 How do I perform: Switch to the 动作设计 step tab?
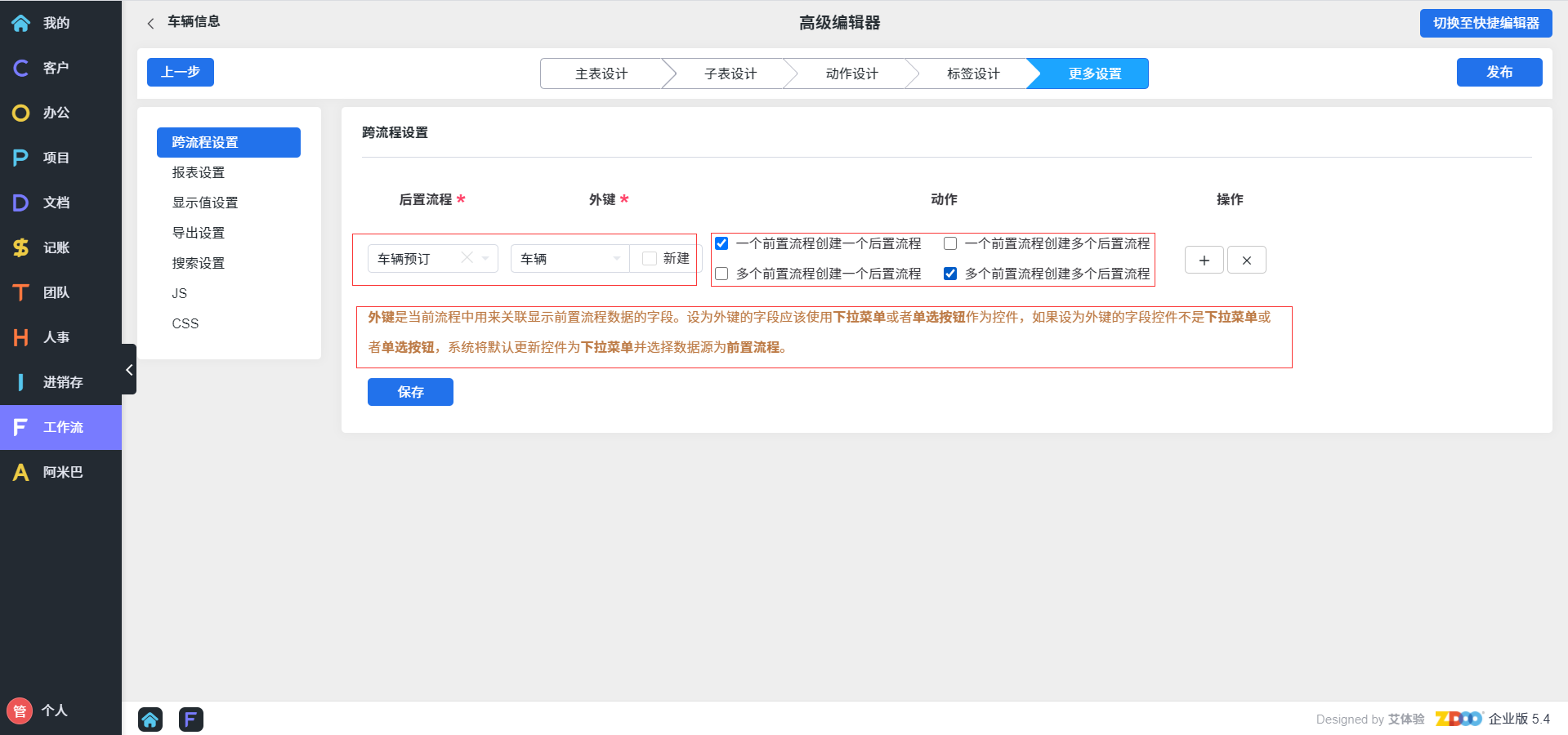tap(851, 73)
